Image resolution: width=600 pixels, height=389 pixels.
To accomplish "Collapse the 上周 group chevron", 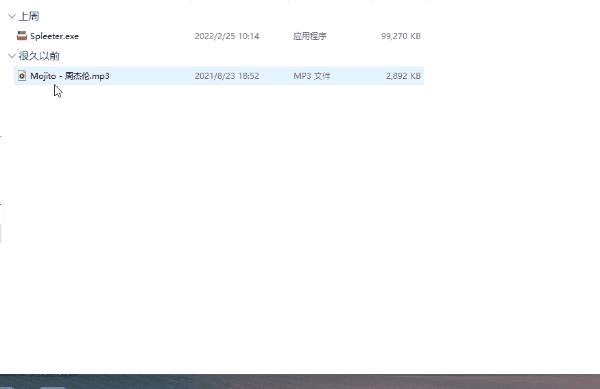I will (12, 16).
